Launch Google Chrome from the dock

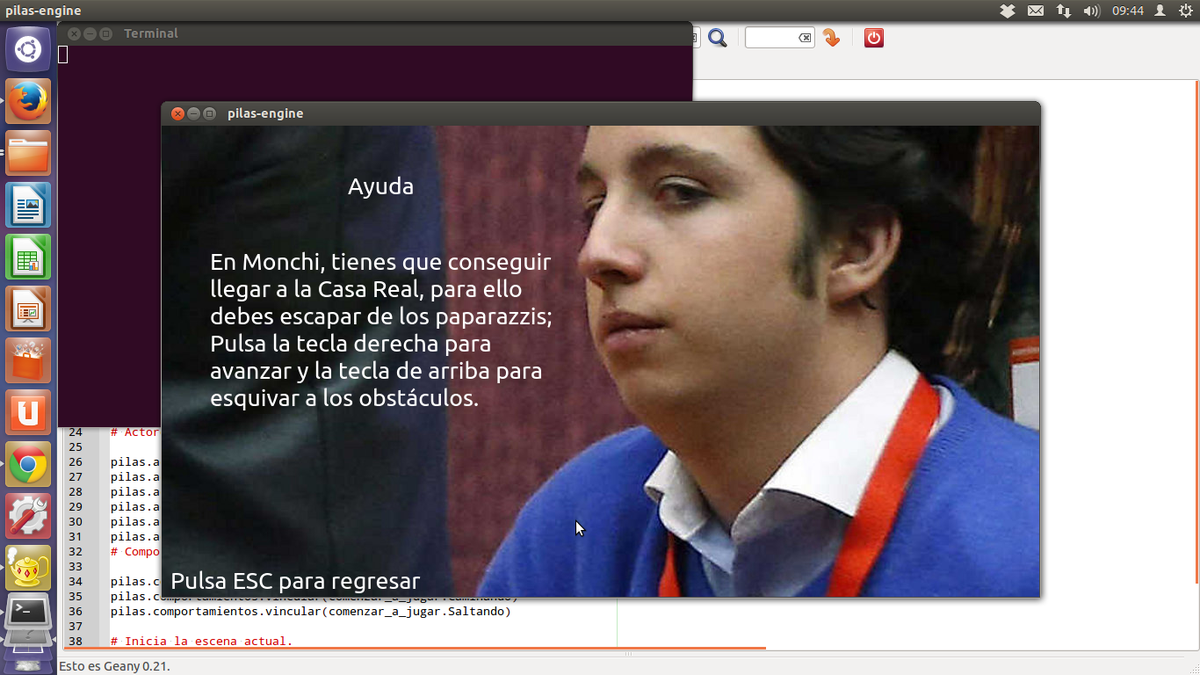coord(27,465)
